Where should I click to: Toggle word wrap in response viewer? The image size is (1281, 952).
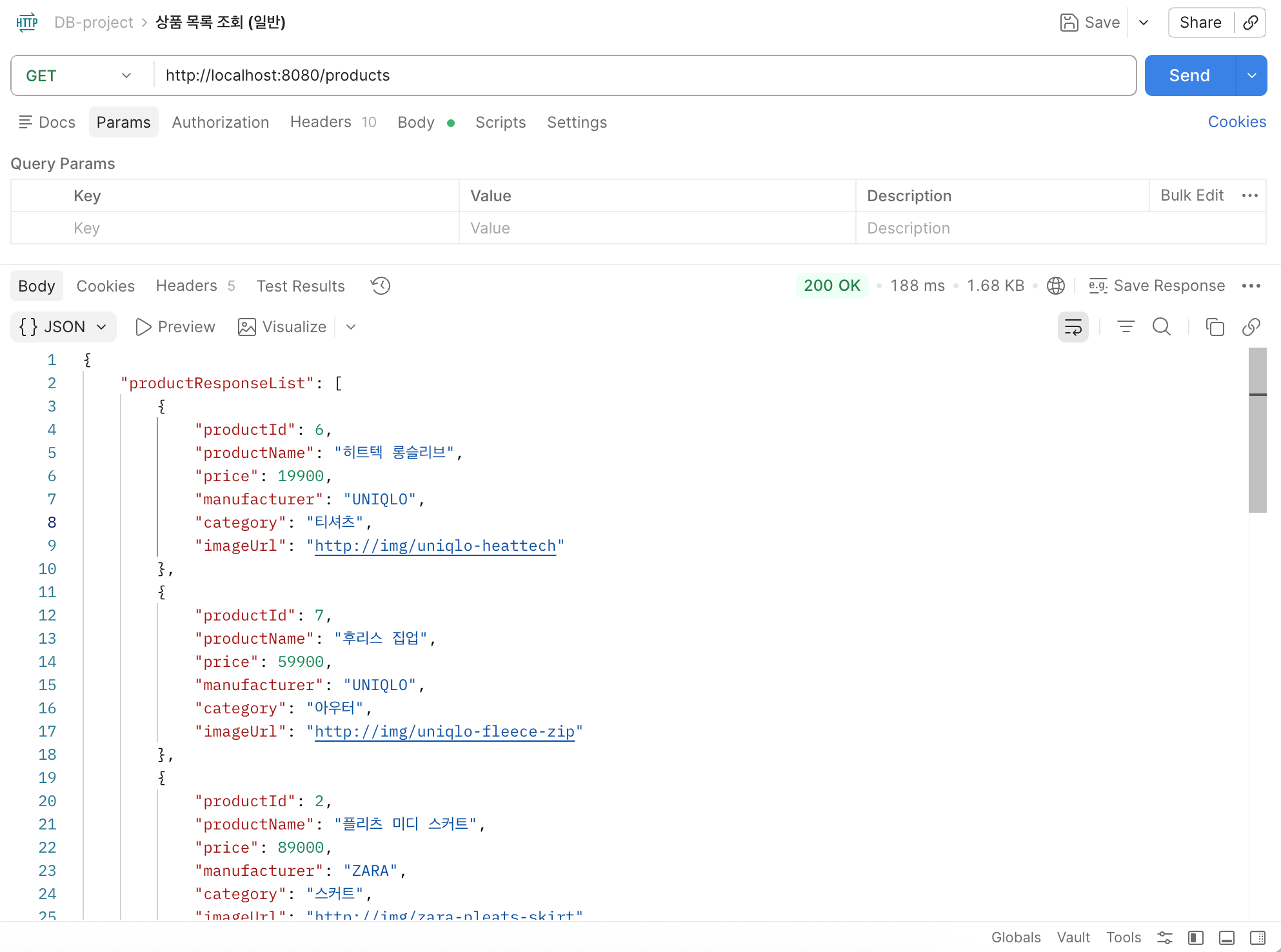1073,327
